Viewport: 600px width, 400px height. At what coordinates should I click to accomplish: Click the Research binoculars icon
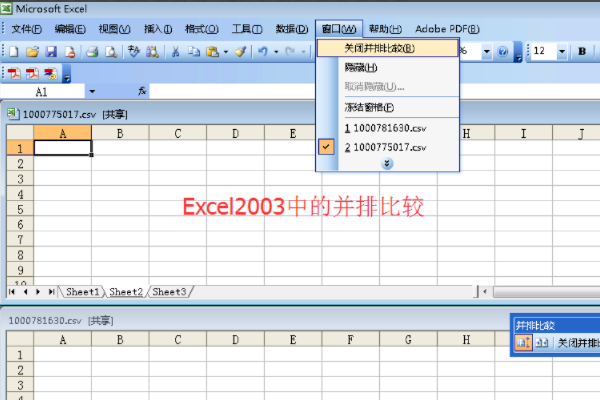152,51
